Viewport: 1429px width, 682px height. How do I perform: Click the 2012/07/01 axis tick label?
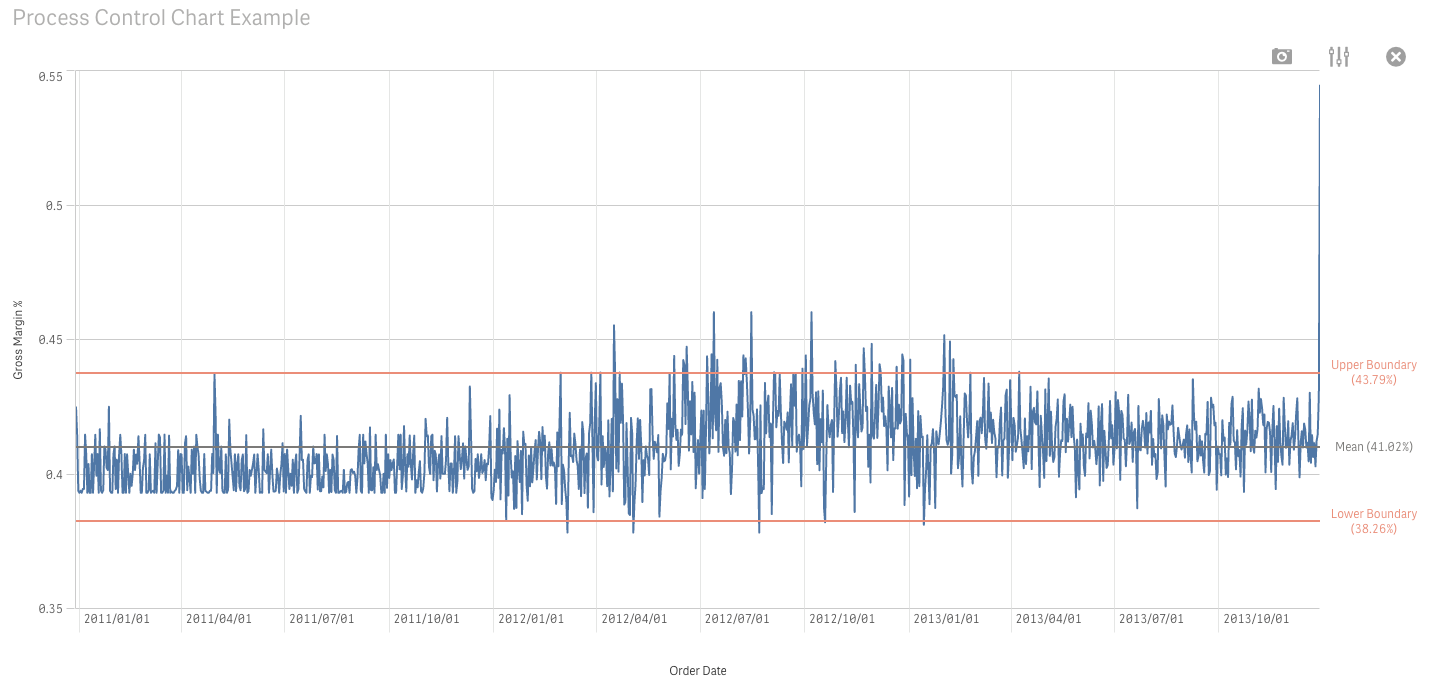point(739,618)
